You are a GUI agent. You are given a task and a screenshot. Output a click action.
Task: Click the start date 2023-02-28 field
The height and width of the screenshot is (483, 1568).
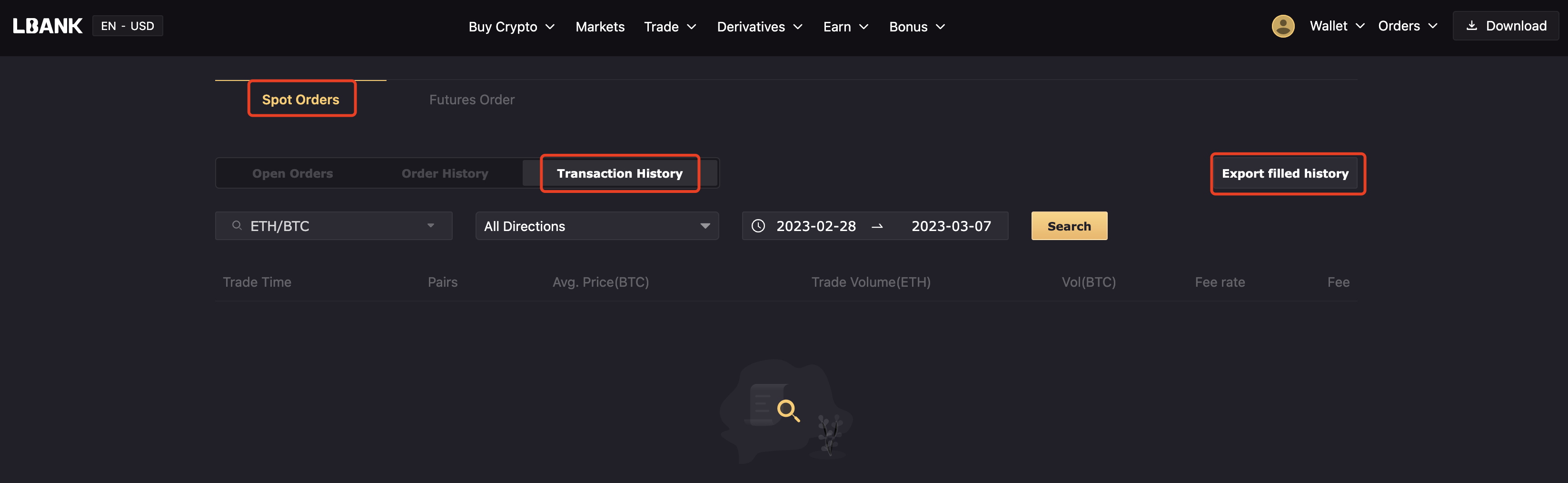tap(815, 226)
